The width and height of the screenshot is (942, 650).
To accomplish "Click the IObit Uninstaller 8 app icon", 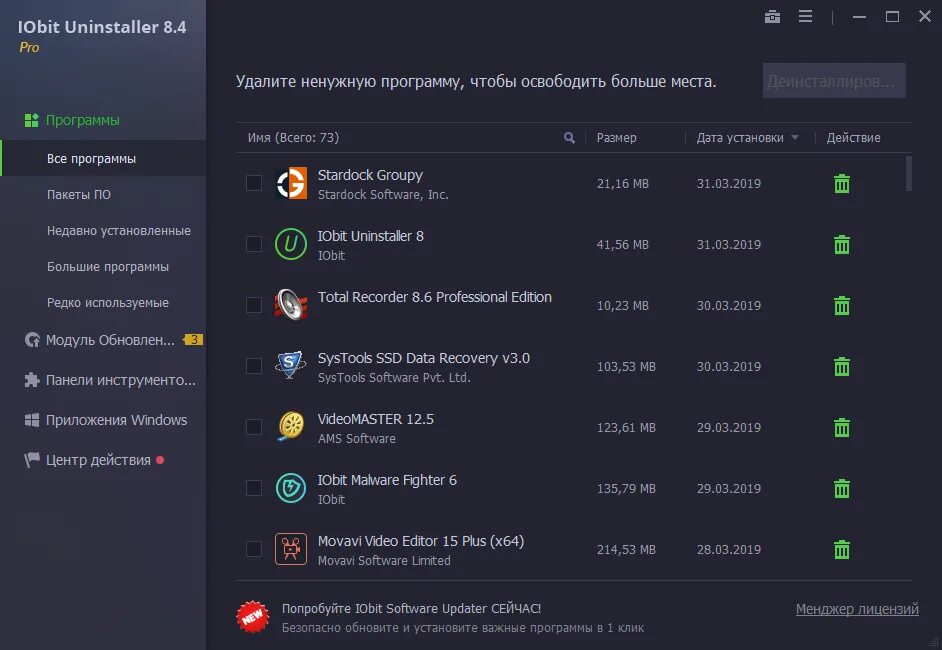I will (291, 244).
